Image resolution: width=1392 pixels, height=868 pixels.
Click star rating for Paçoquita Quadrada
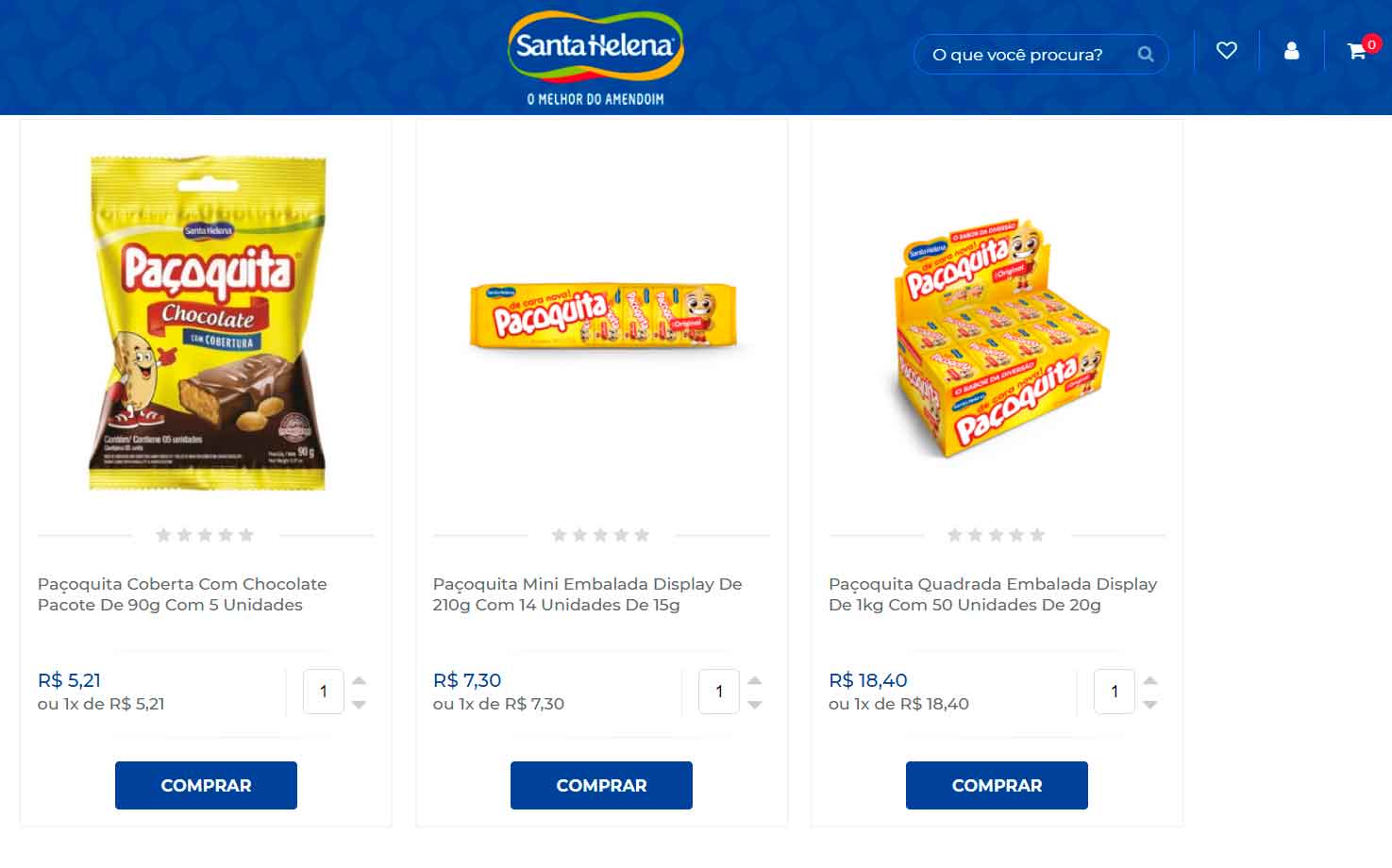tap(996, 535)
